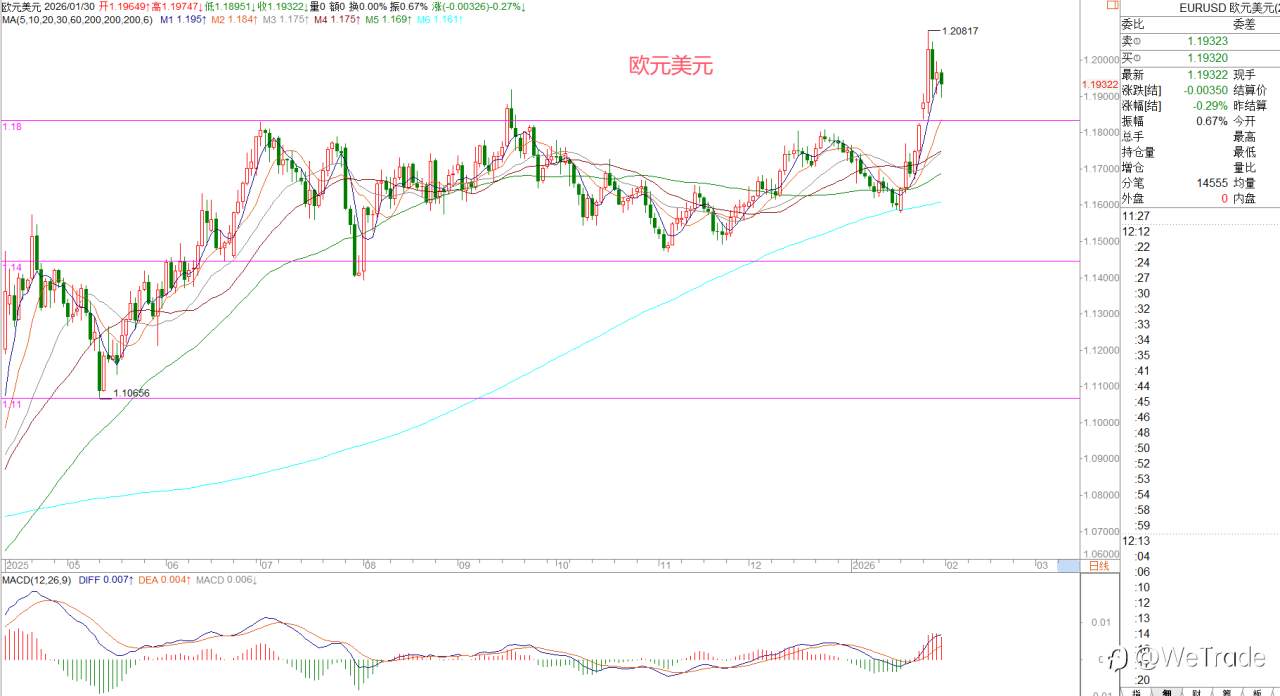Click the red 1.19322 current price tag on axis

(1099, 85)
